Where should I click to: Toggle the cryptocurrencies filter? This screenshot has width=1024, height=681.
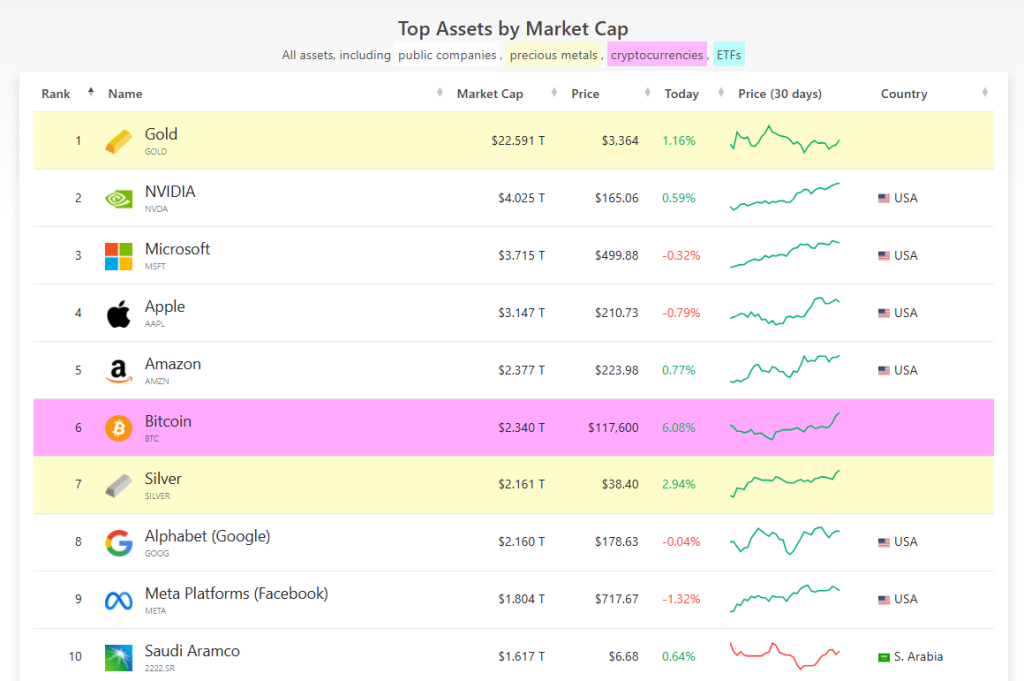[x=657, y=55]
